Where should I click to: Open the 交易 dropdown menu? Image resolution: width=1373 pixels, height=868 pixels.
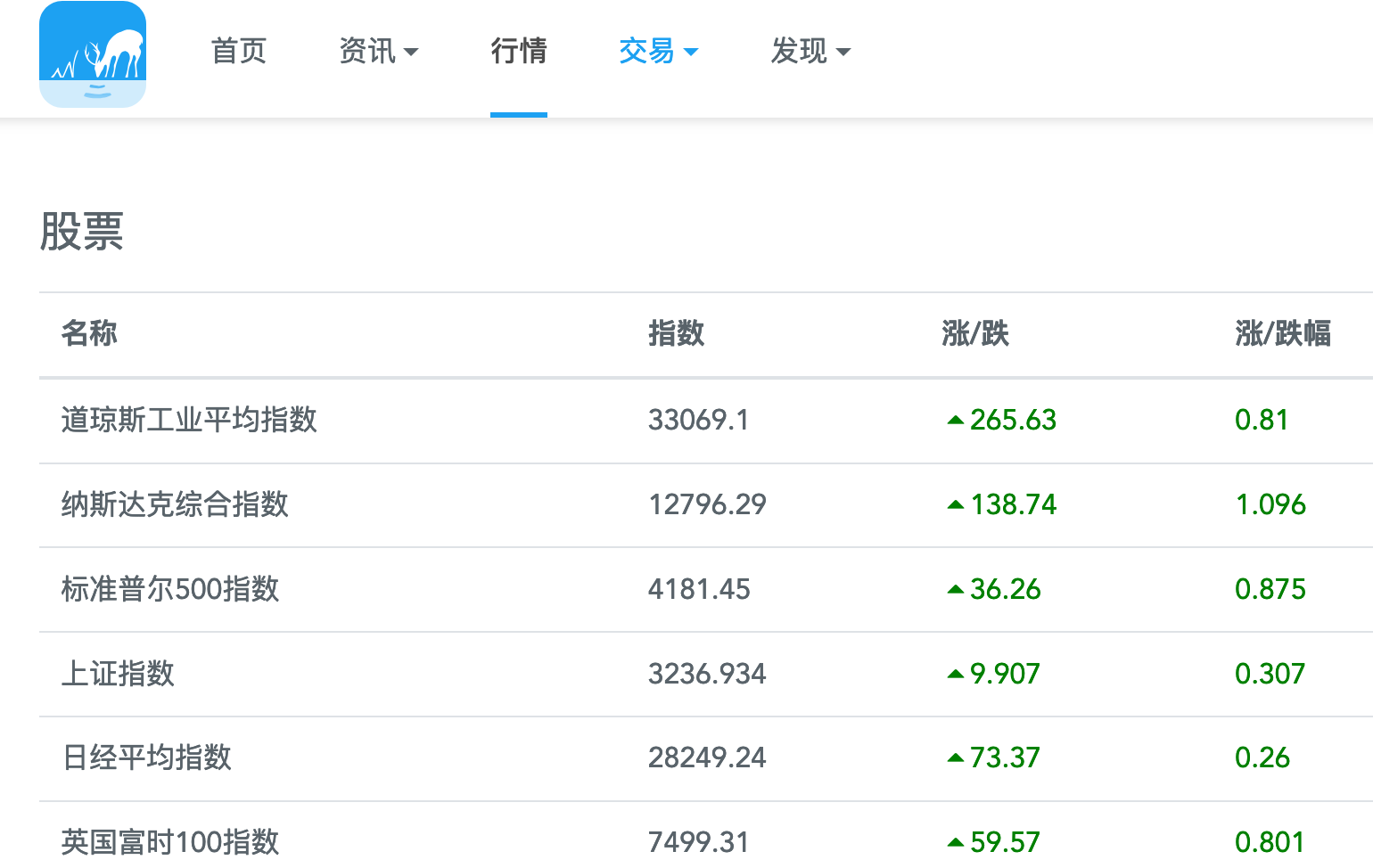[x=658, y=52]
